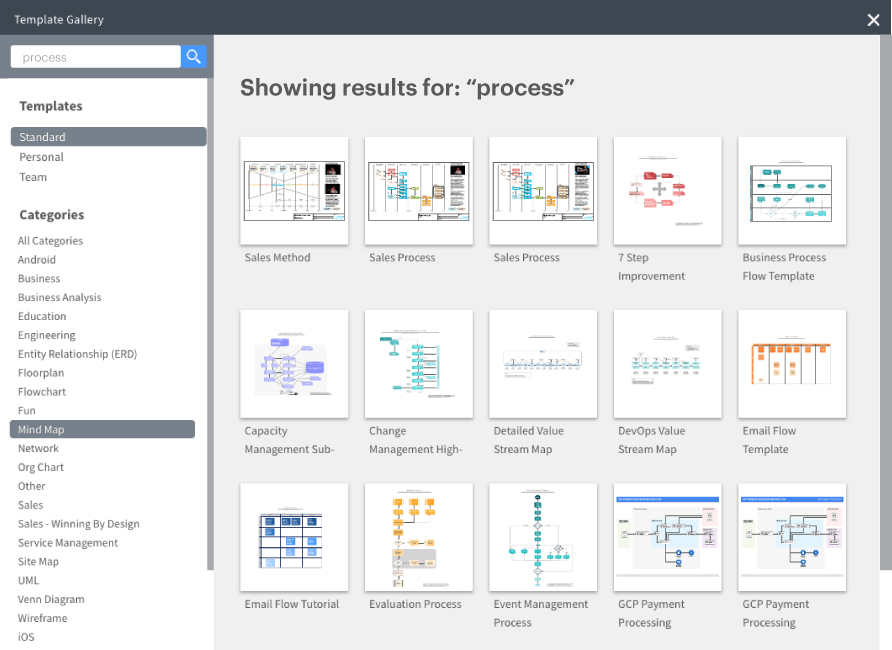The width and height of the screenshot is (892, 650).
Task: Open the DevOps Value Stream Map template
Action: pos(667,364)
